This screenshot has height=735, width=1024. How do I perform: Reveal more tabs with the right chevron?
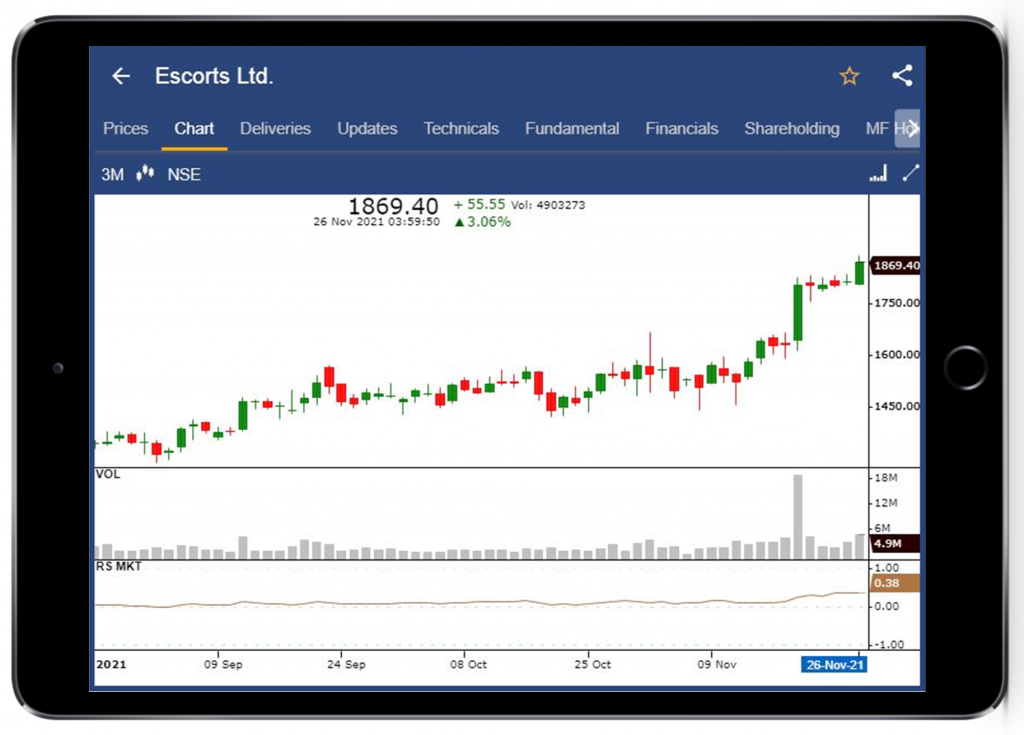point(910,129)
